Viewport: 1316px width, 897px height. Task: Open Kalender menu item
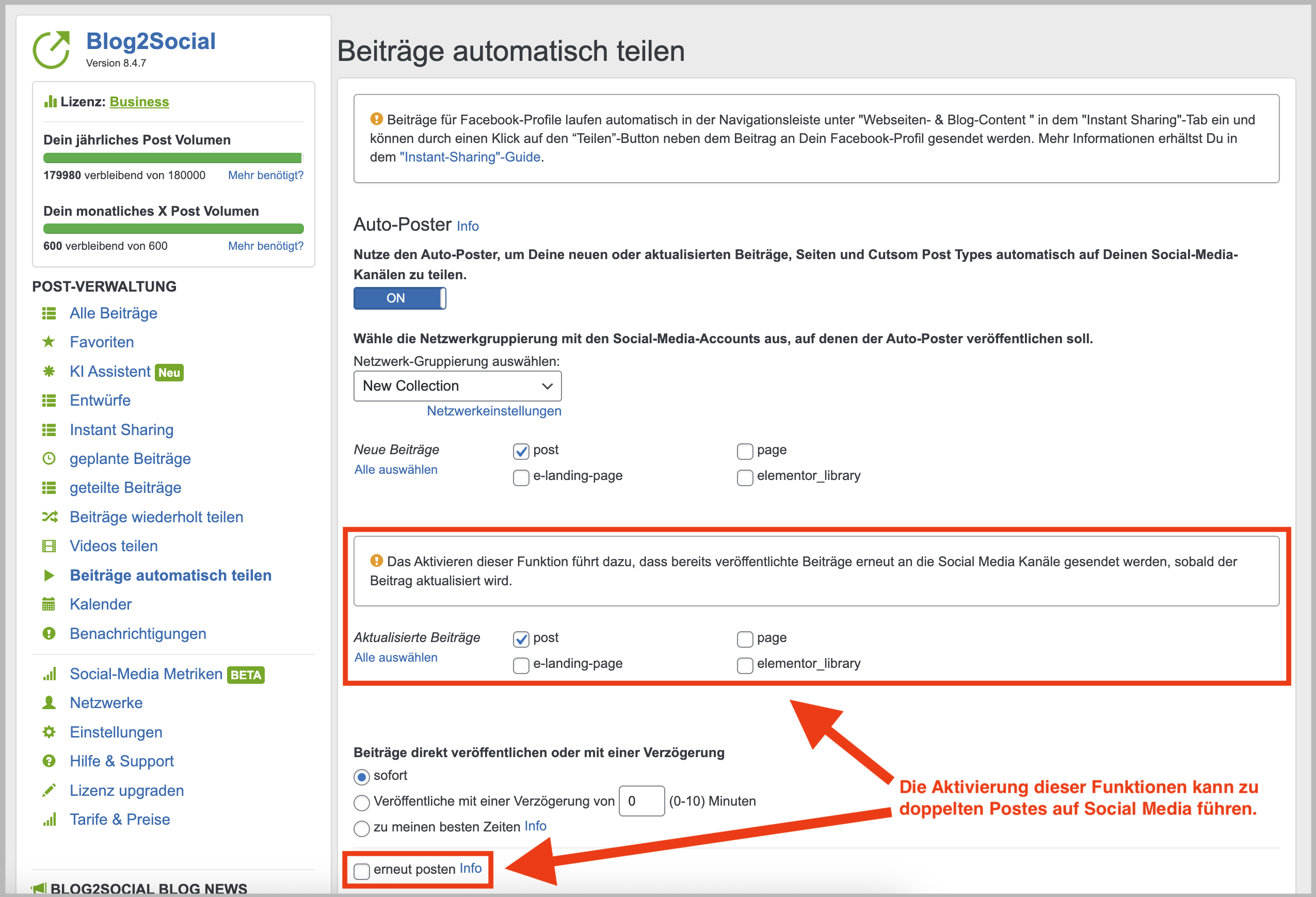point(101,604)
